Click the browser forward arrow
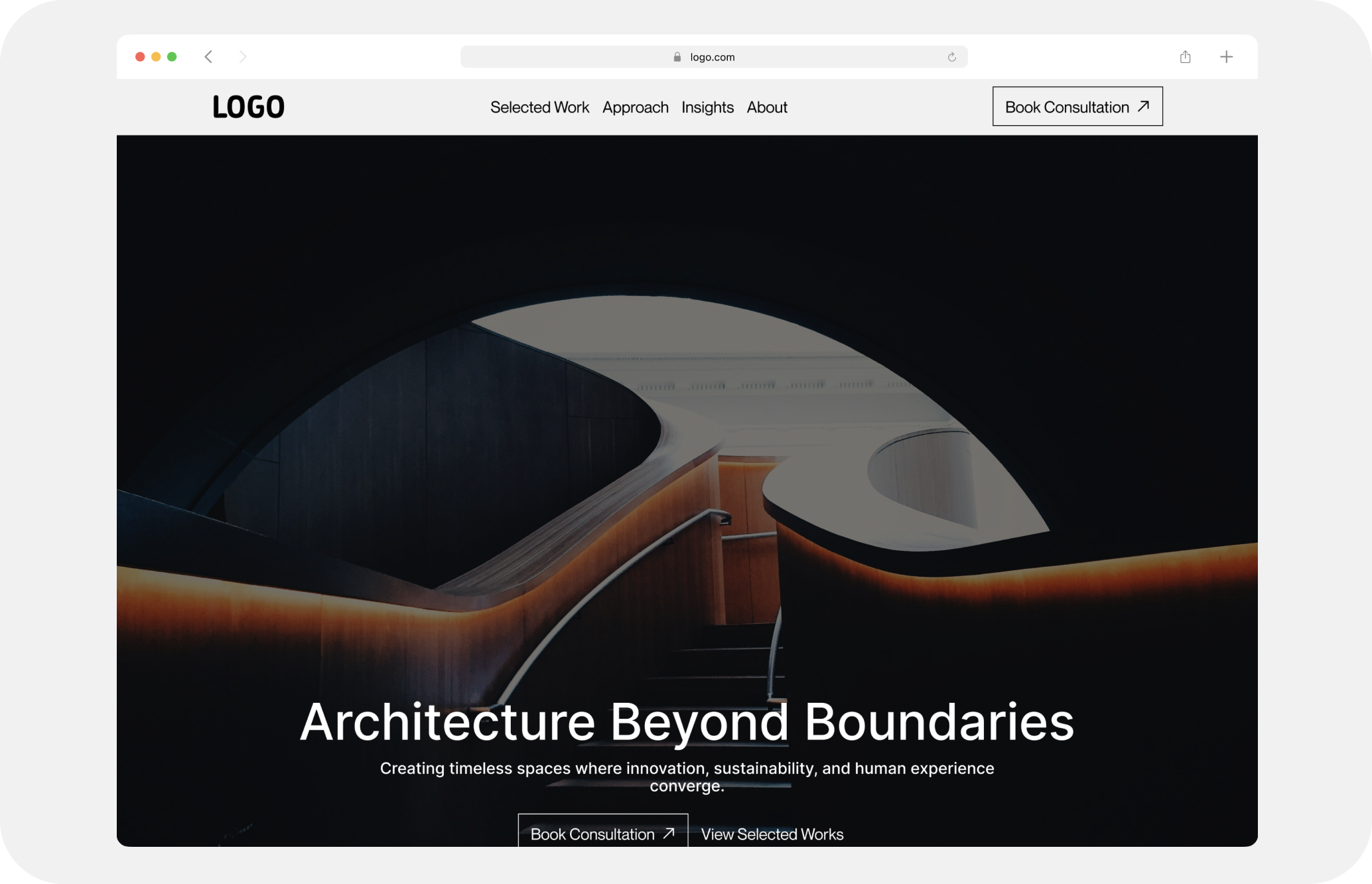Image resolution: width=1372 pixels, height=884 pixels. (x=243, y=57)
